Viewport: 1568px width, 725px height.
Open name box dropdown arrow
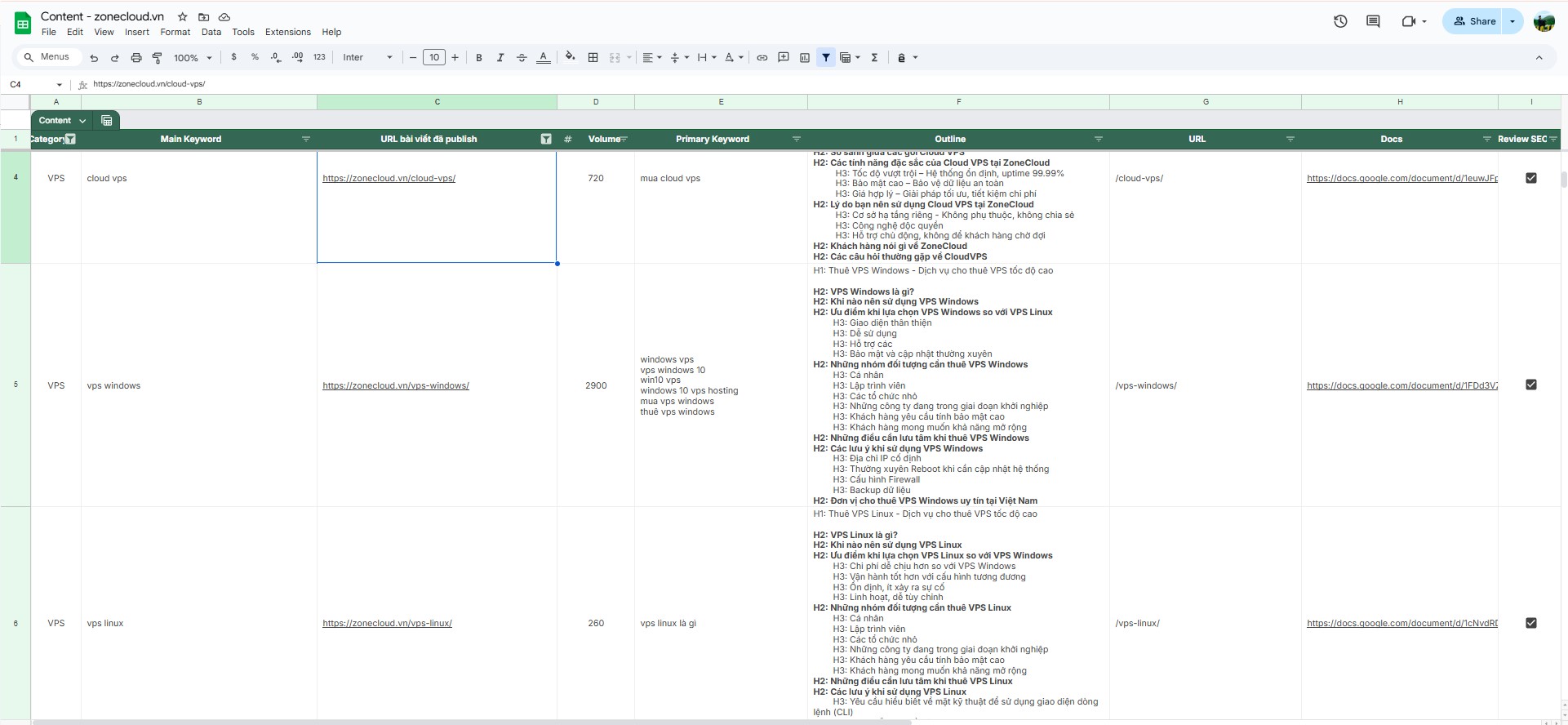coord(60,85)
